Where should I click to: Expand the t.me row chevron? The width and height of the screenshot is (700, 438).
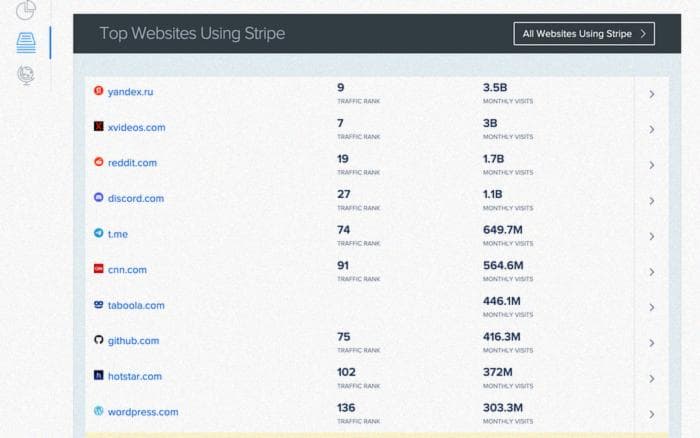tap(652, 236)
